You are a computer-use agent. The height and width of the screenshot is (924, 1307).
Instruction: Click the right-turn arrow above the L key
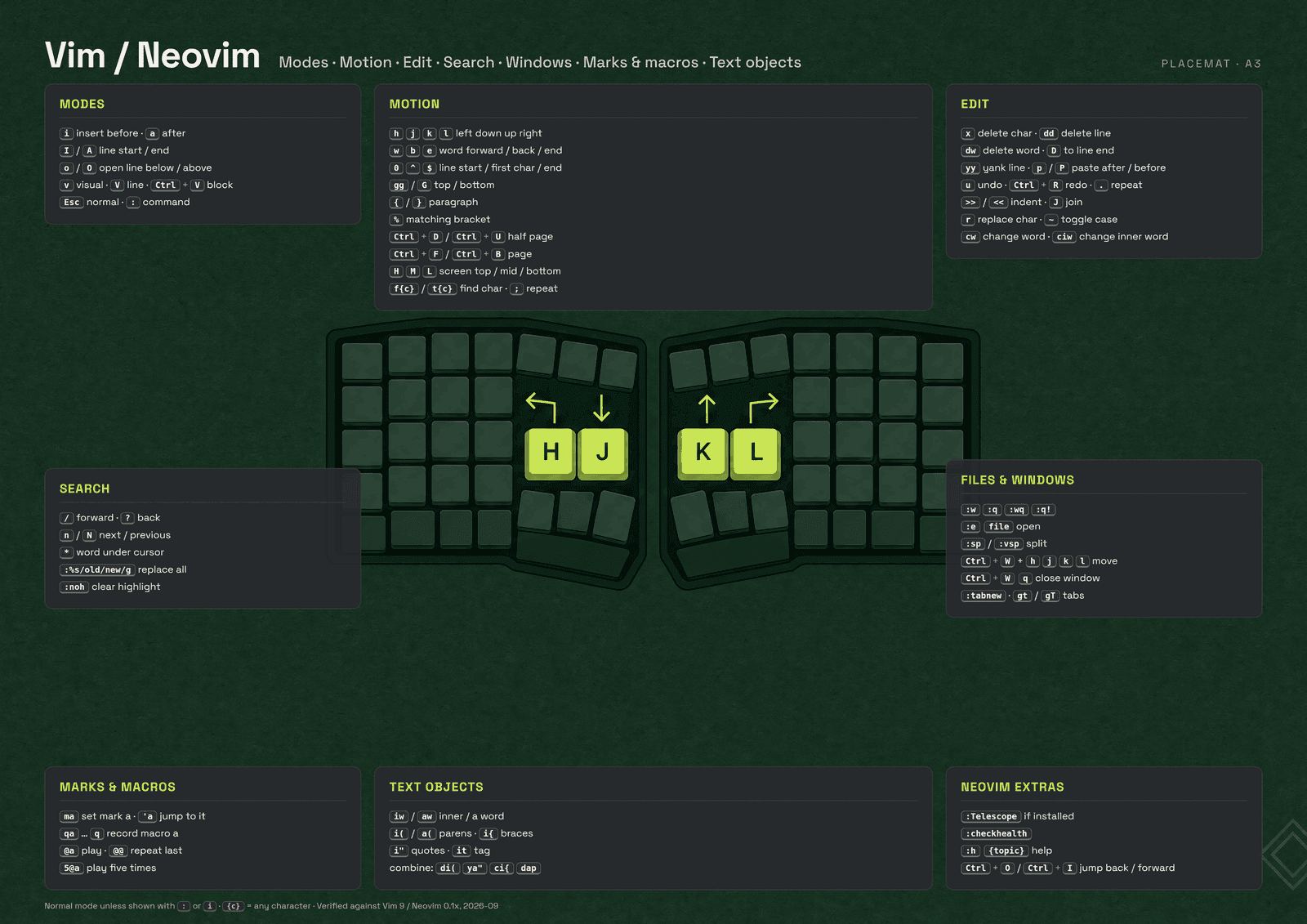(764, 407)
